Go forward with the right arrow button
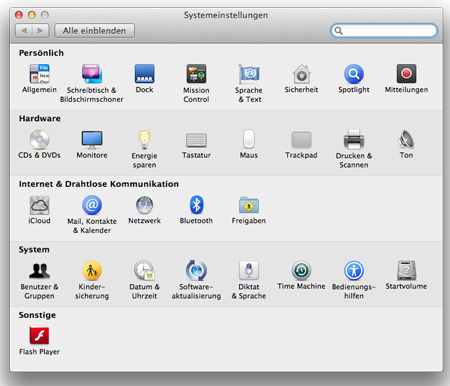The image size is (450, 386). pos(41,31)
